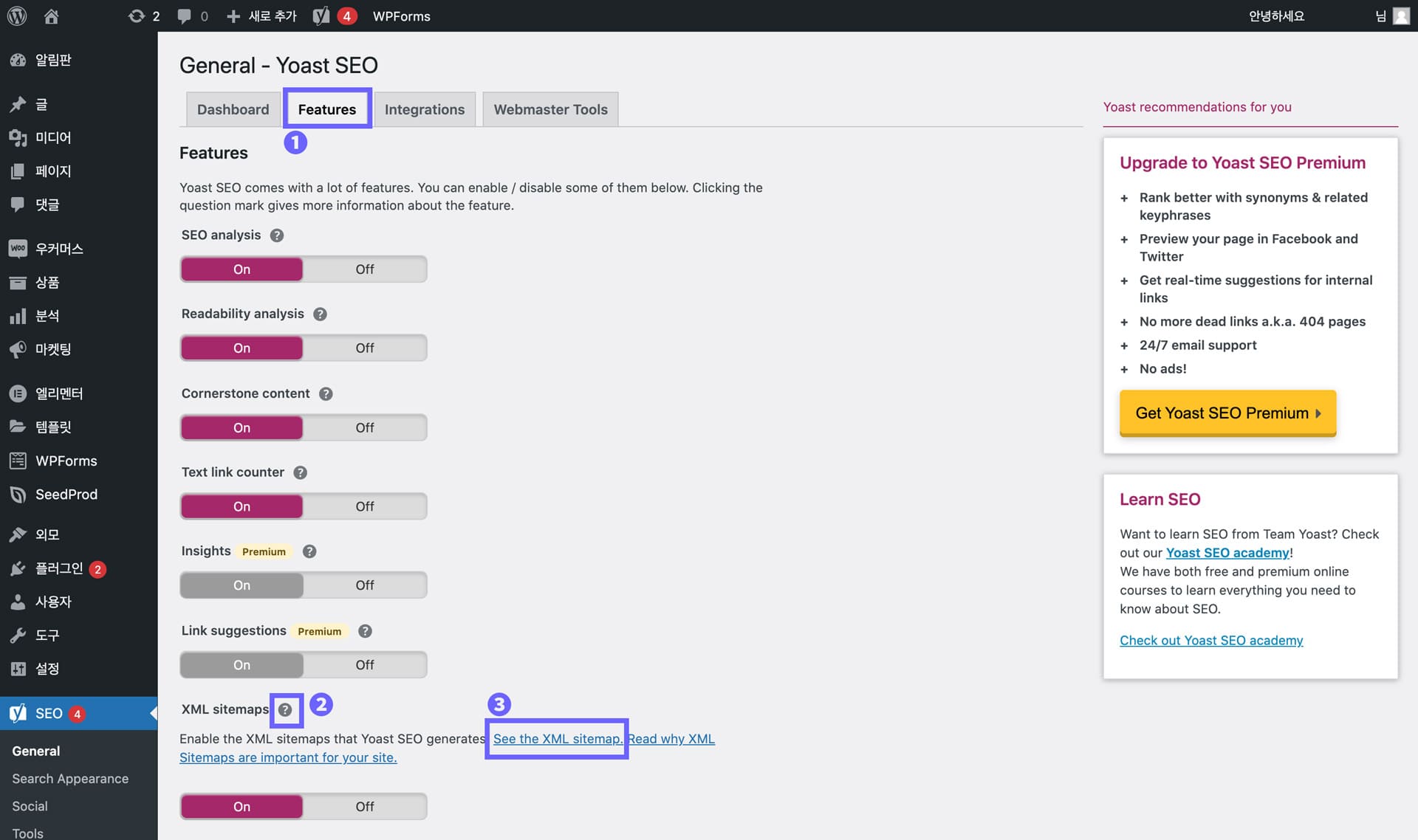Expand the Elementor sidebar menu
Viewport: 1418px width, 840px height.
pos(59,393)
